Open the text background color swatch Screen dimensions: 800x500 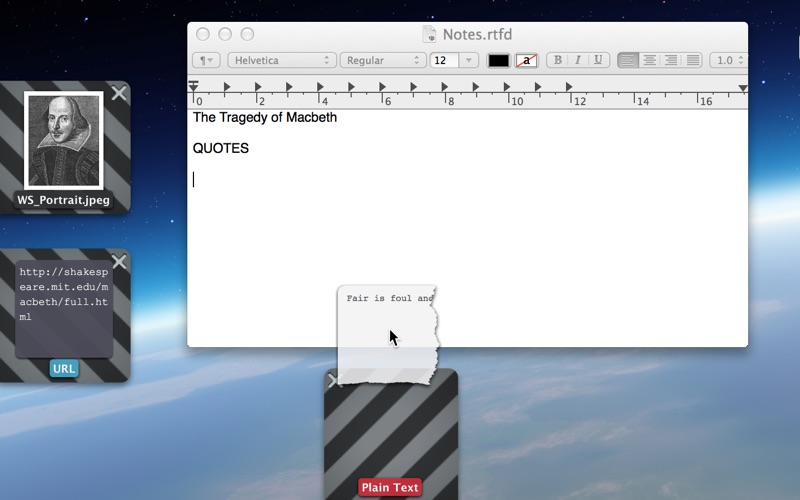(x=526, y=60)
